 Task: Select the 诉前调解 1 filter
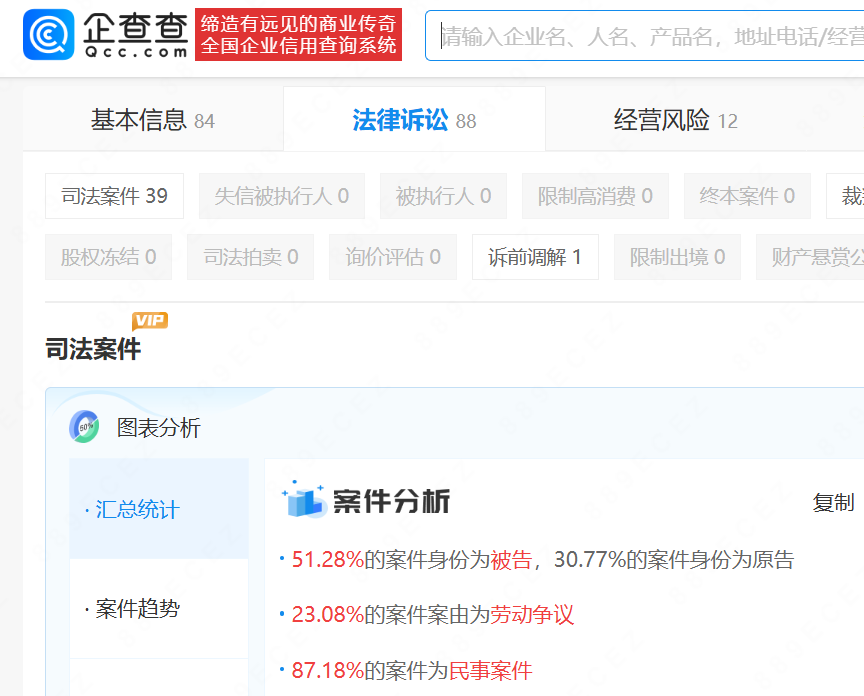click(x=535, y=257)
